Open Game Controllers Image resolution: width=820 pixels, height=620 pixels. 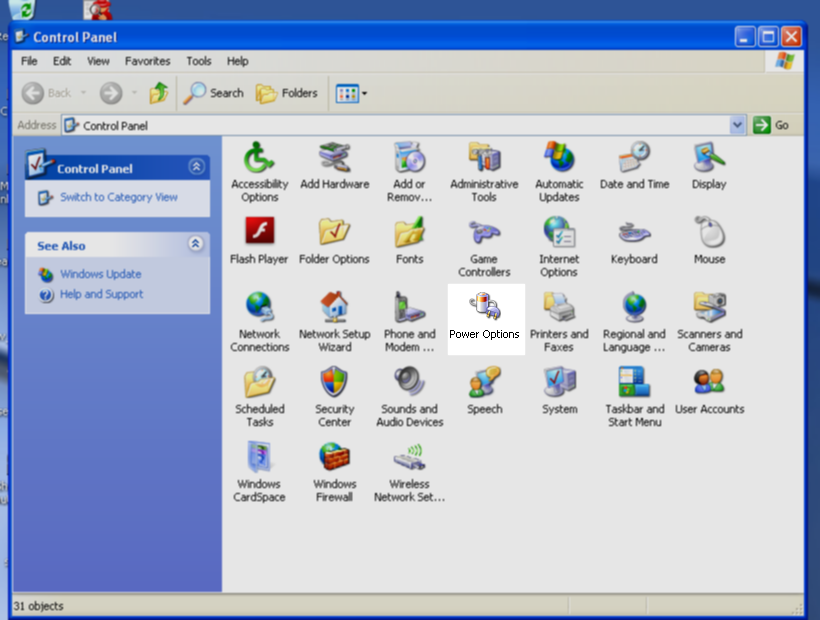tap(484, 247)
